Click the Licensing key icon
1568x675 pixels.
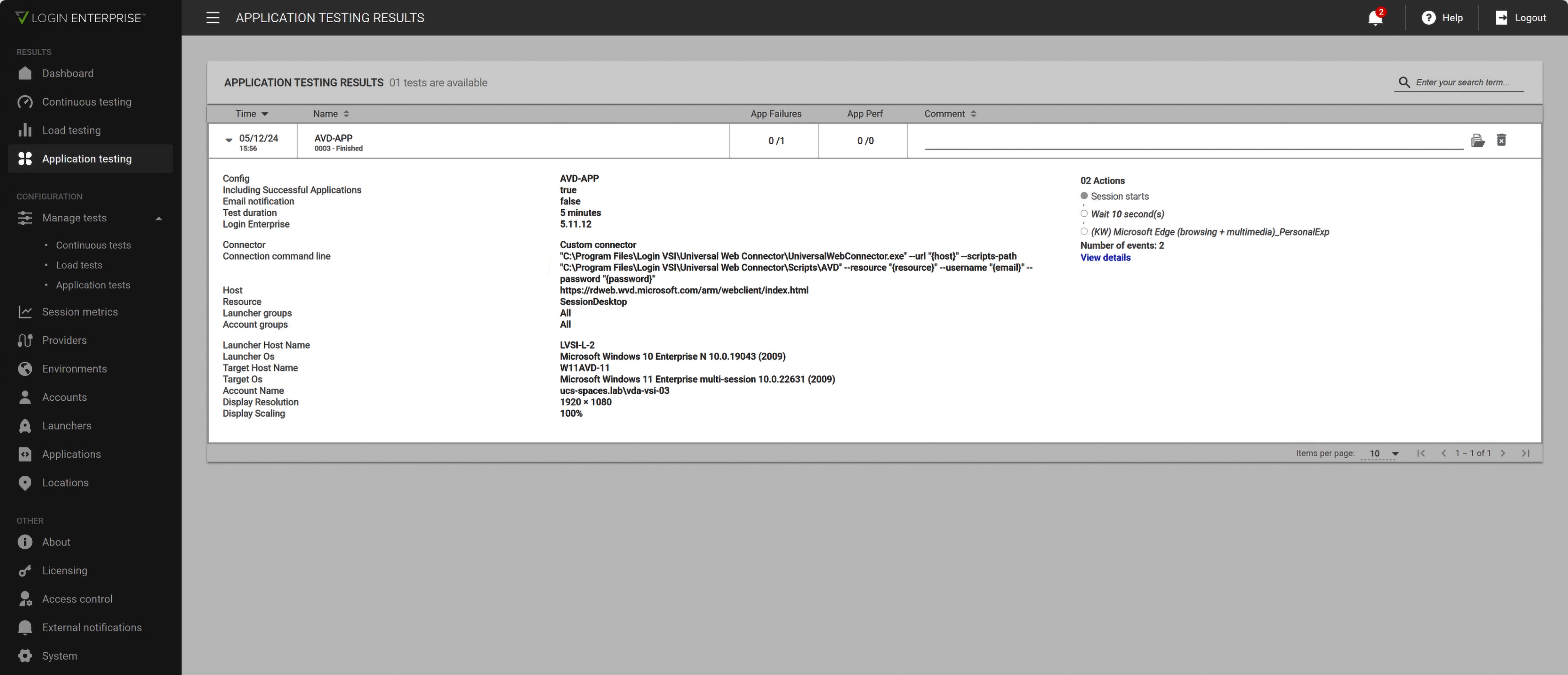pos(25,570)
